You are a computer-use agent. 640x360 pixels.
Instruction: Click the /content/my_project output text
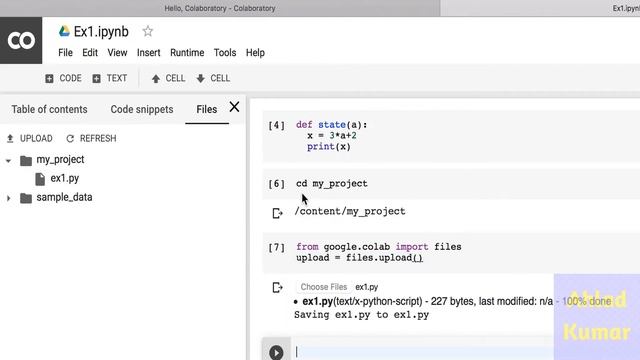(x=350, y=211)
